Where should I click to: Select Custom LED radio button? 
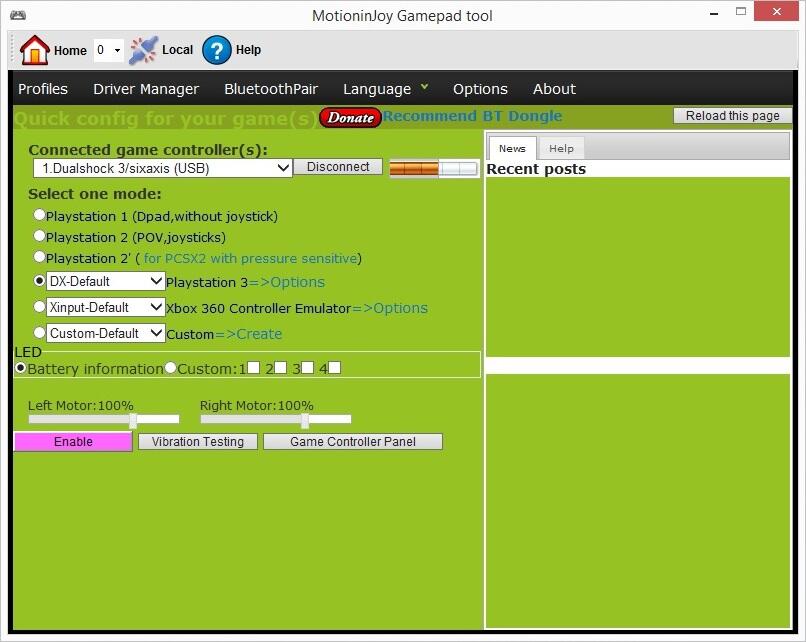coord(171,368)
